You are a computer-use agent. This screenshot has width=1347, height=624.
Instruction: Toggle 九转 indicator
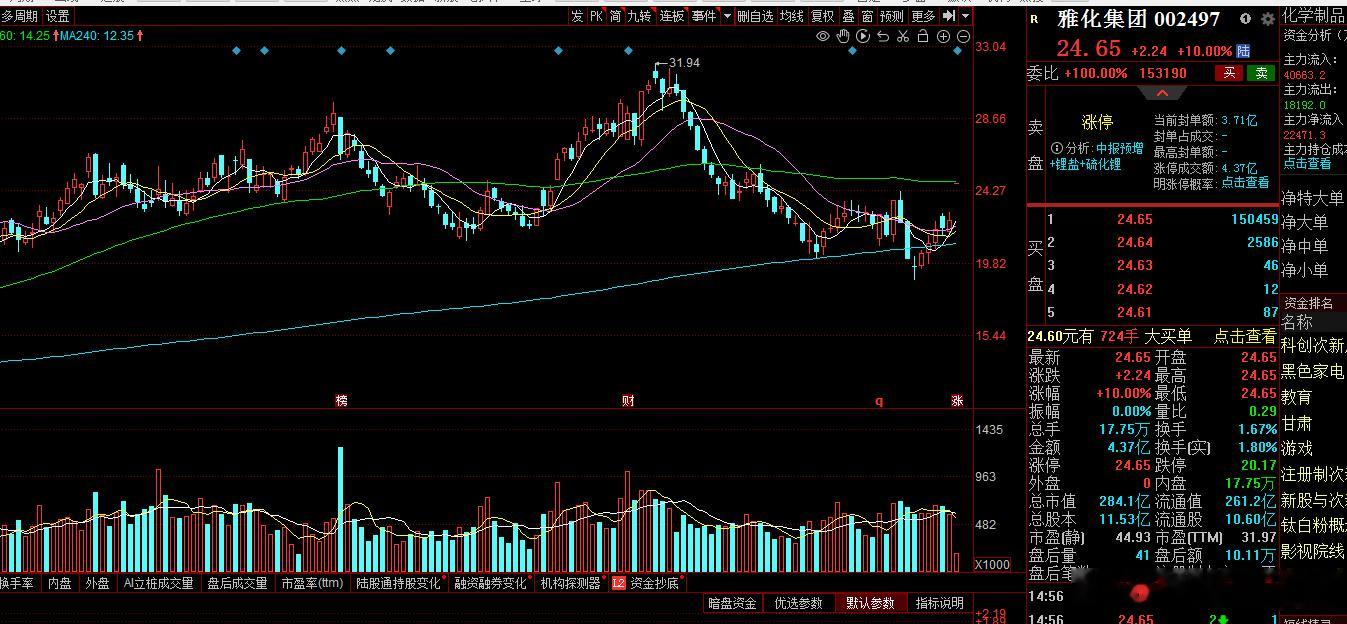pyautogui.click(x=640, y=15)
